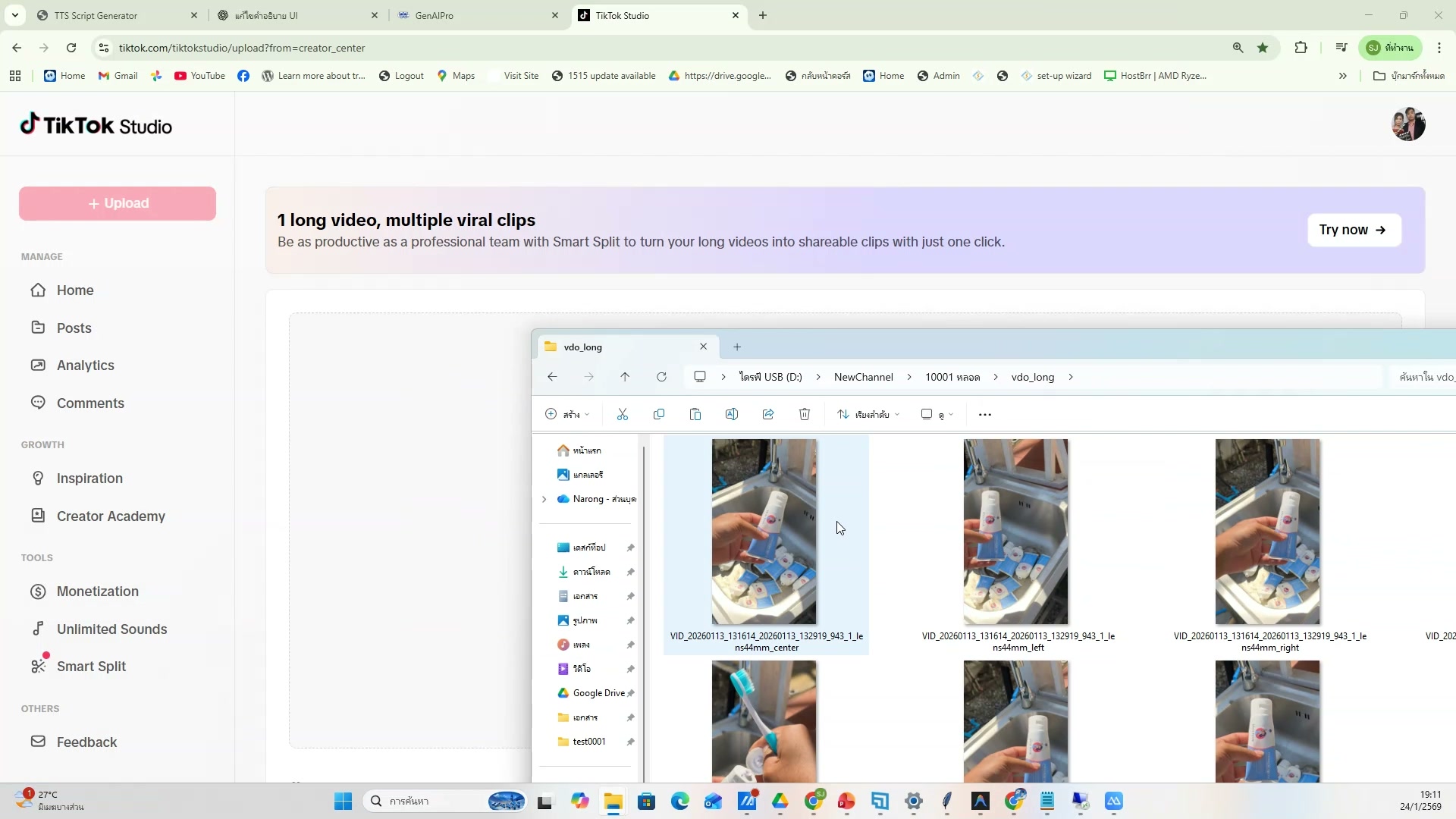Open the Create new item dropdown
The height and width of the screenshot is (819, 1456).
tap(567, 414)
